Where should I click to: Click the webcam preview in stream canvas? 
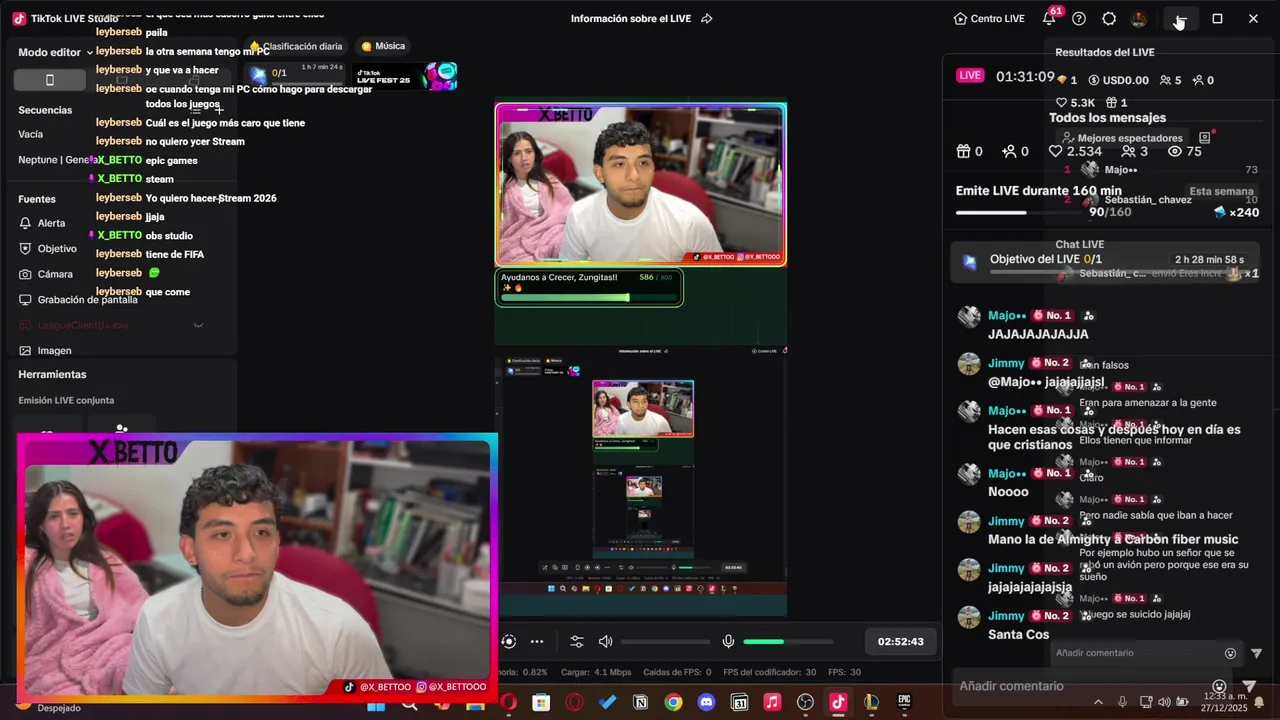[641, 185]
